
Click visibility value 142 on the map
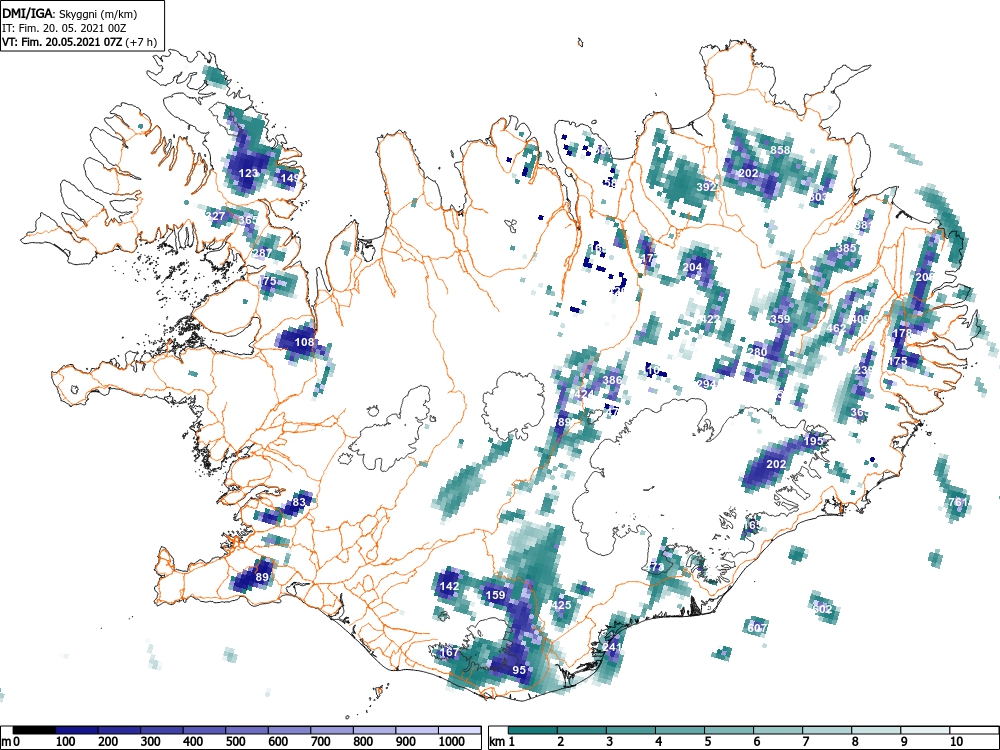click(449, 586)
